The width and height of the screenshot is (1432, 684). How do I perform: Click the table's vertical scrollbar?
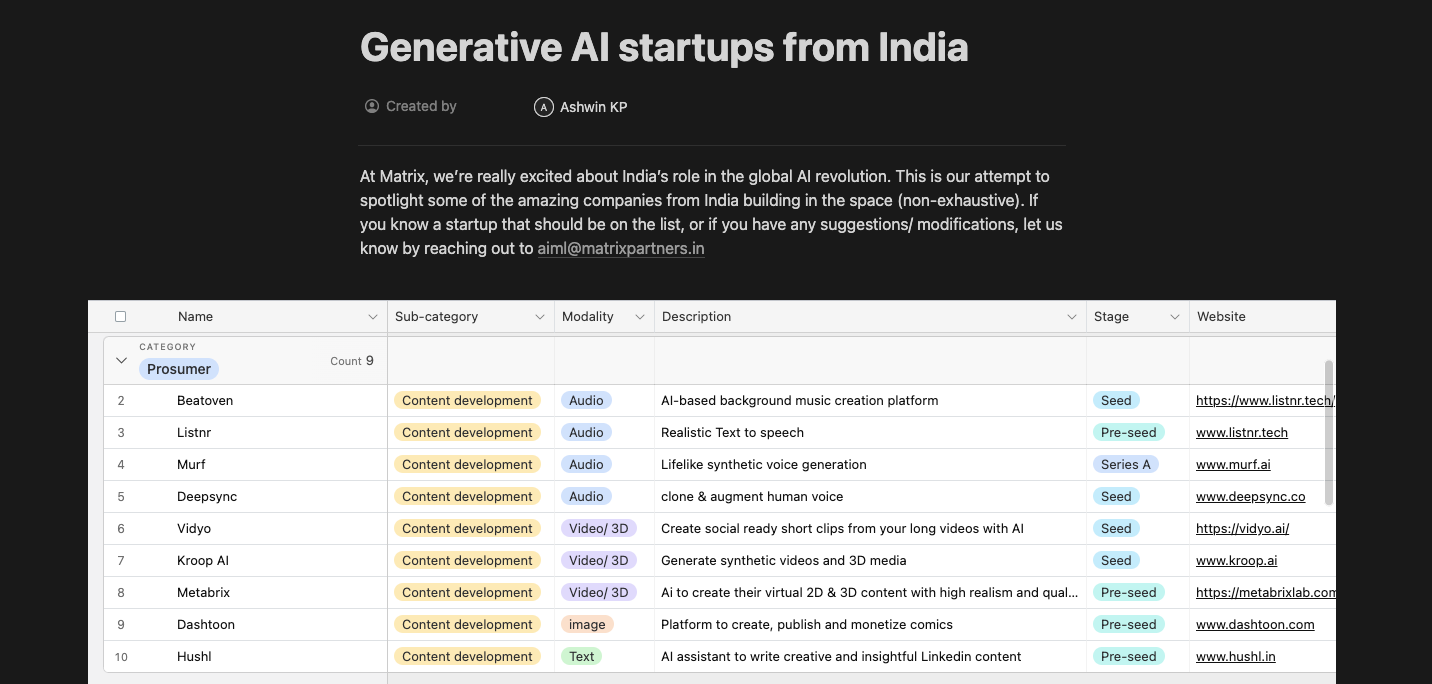click(1329, 433)
